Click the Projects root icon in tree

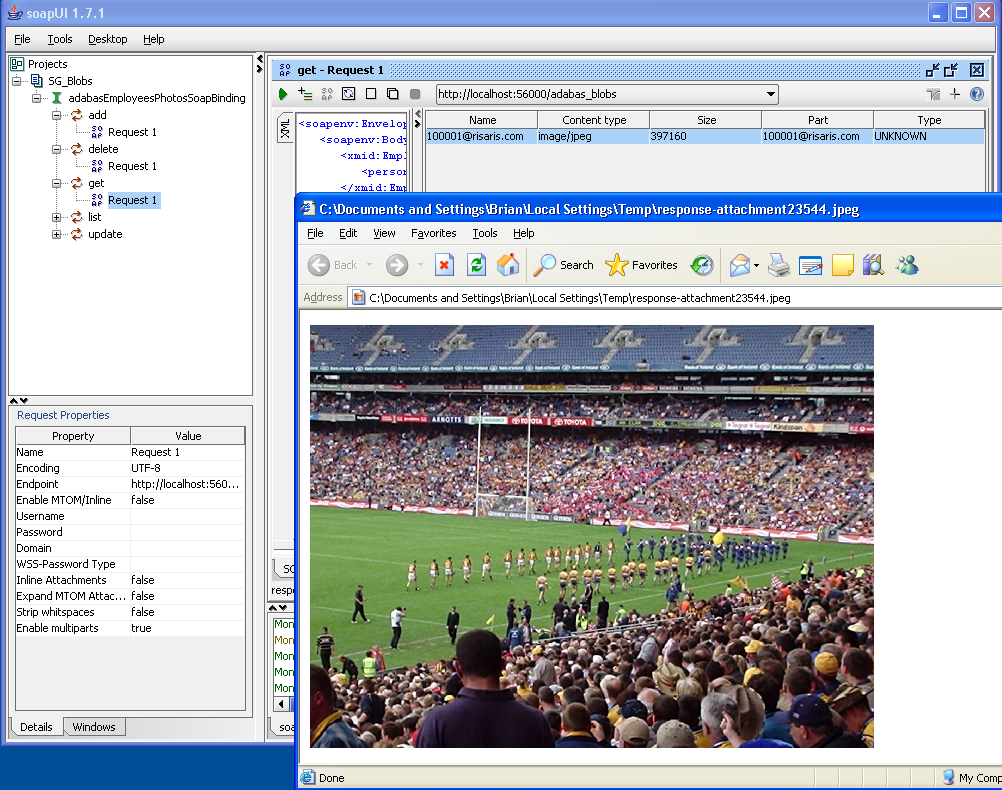17,64
